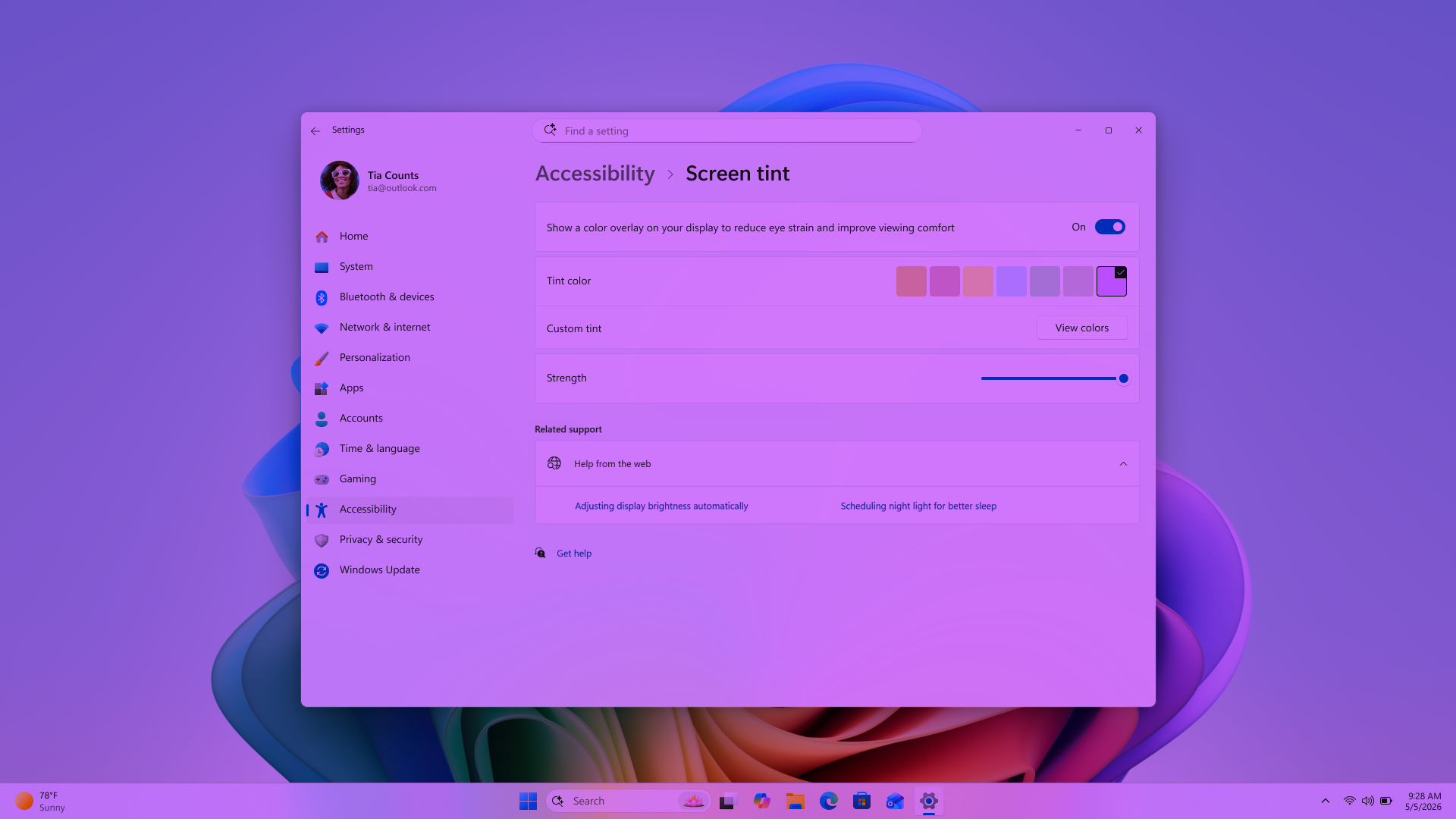This screenshot has width=1456, height=819.
Task: Click the battery icon in system tray
Action: (x=1386, y=801)
